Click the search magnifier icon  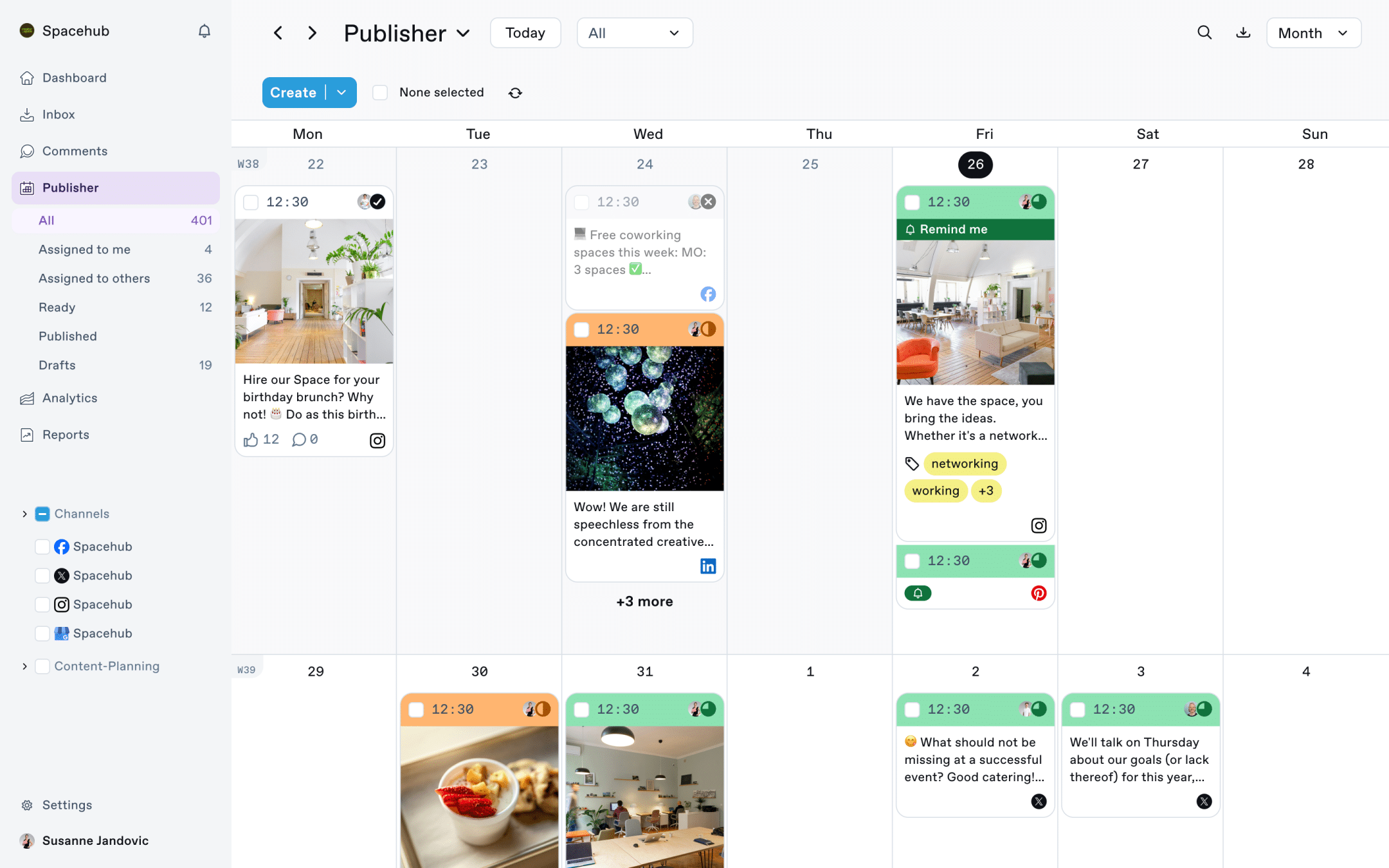(x=1204, y=33)
